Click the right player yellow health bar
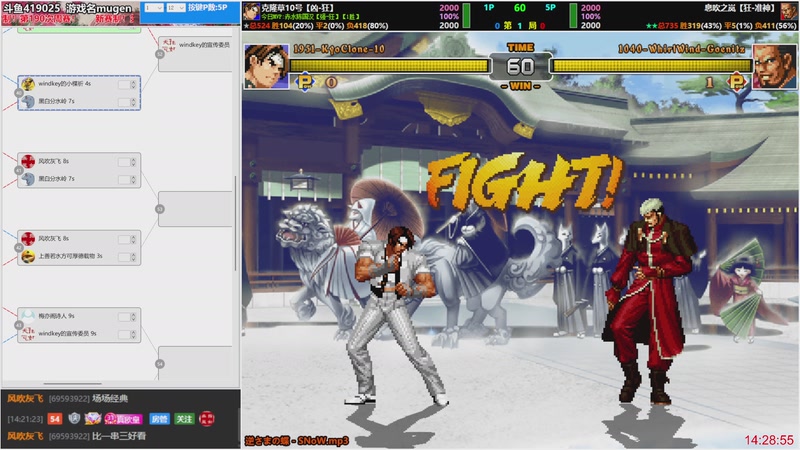Viewport: 800px width, 450px height. (x=652, y=65)
